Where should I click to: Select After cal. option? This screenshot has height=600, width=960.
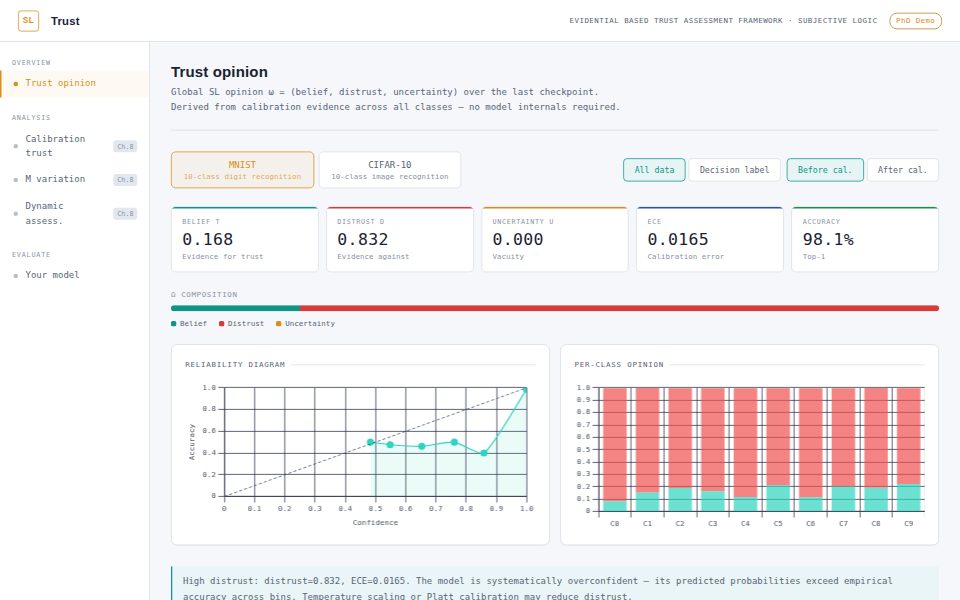[x=902, y=170]
